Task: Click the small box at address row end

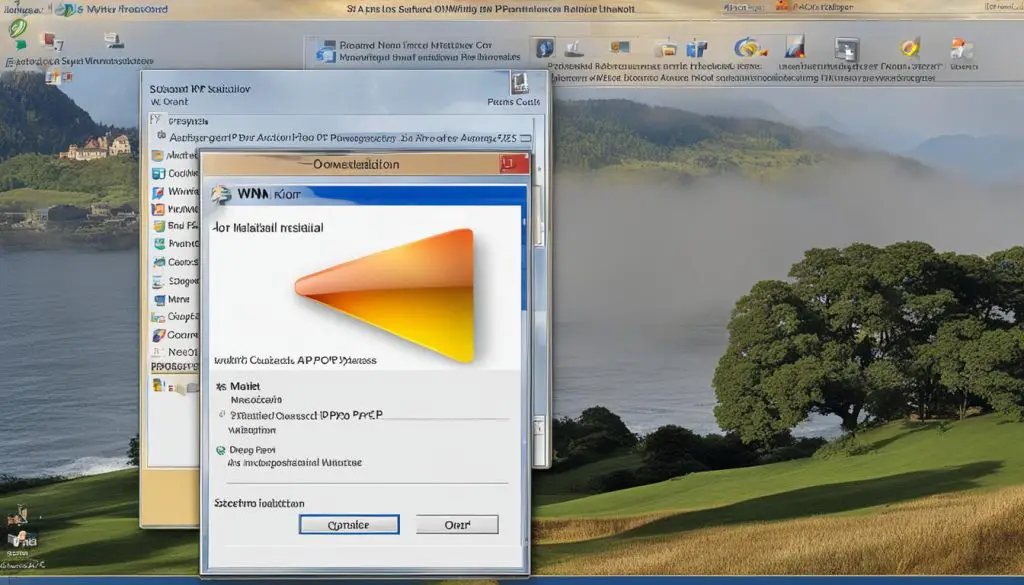Action: coord(526,138)
